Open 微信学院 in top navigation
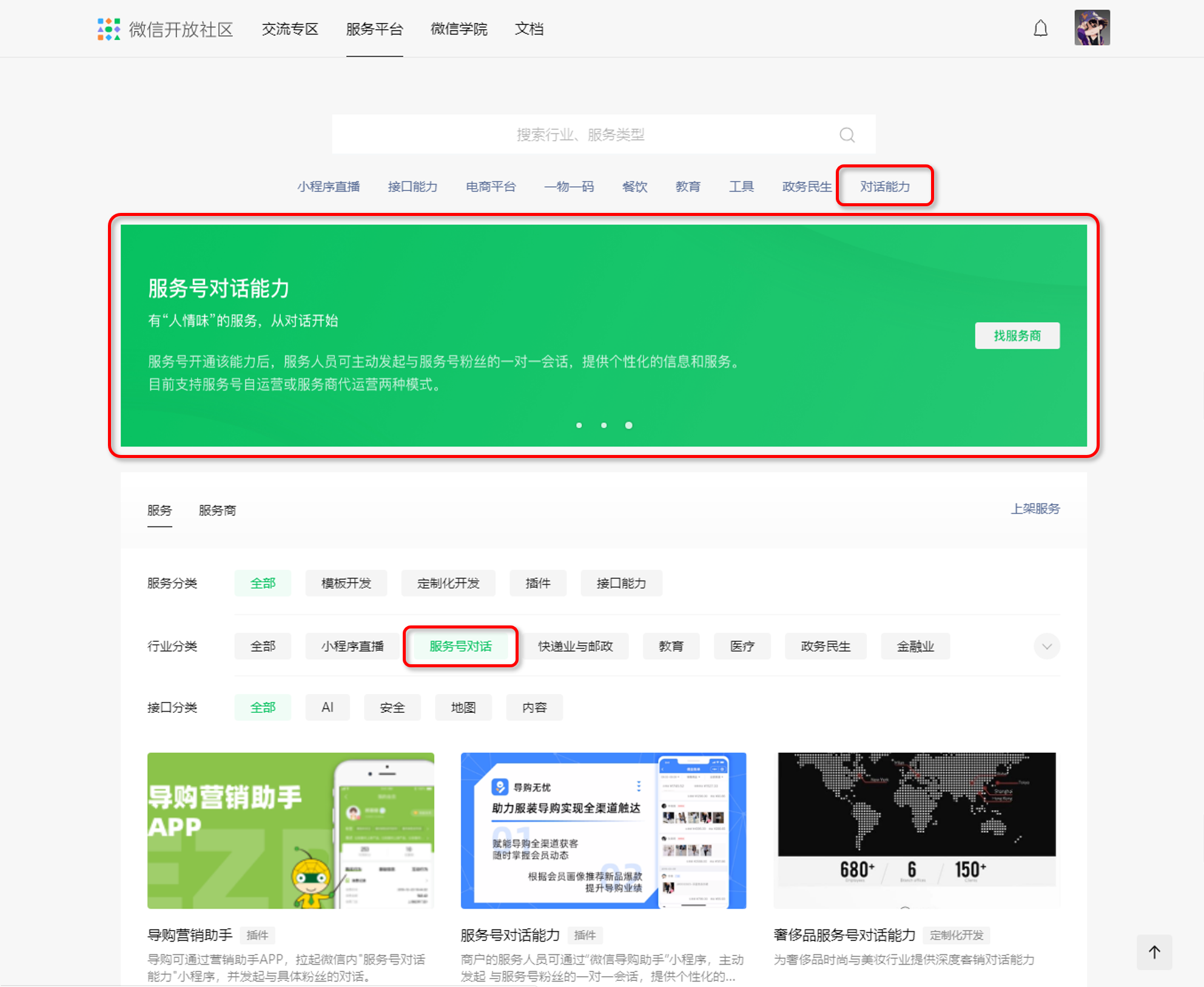The width and height of the screenshot is (1204, 987). tap(459, 29)
